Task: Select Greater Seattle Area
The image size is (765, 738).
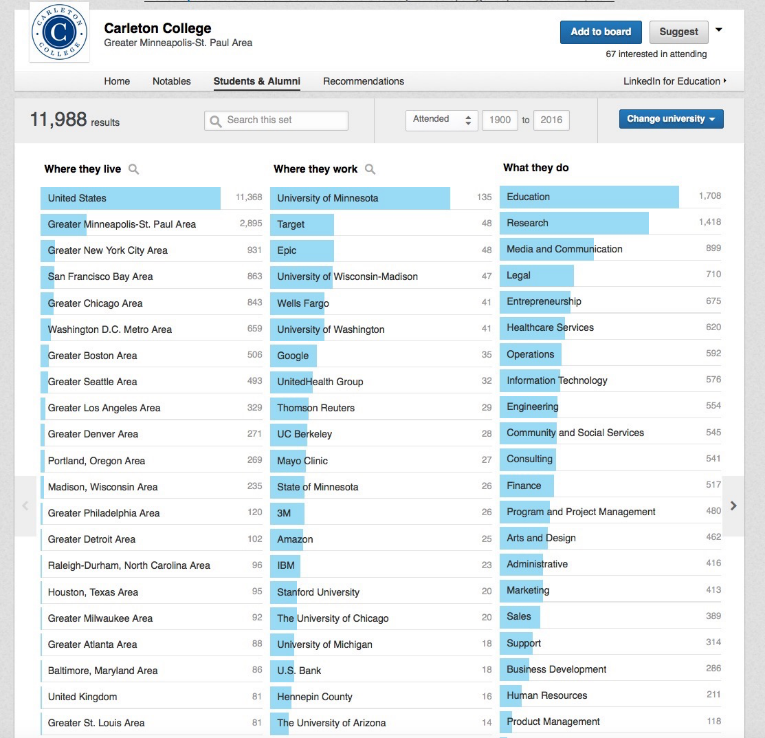Action: 151,381
